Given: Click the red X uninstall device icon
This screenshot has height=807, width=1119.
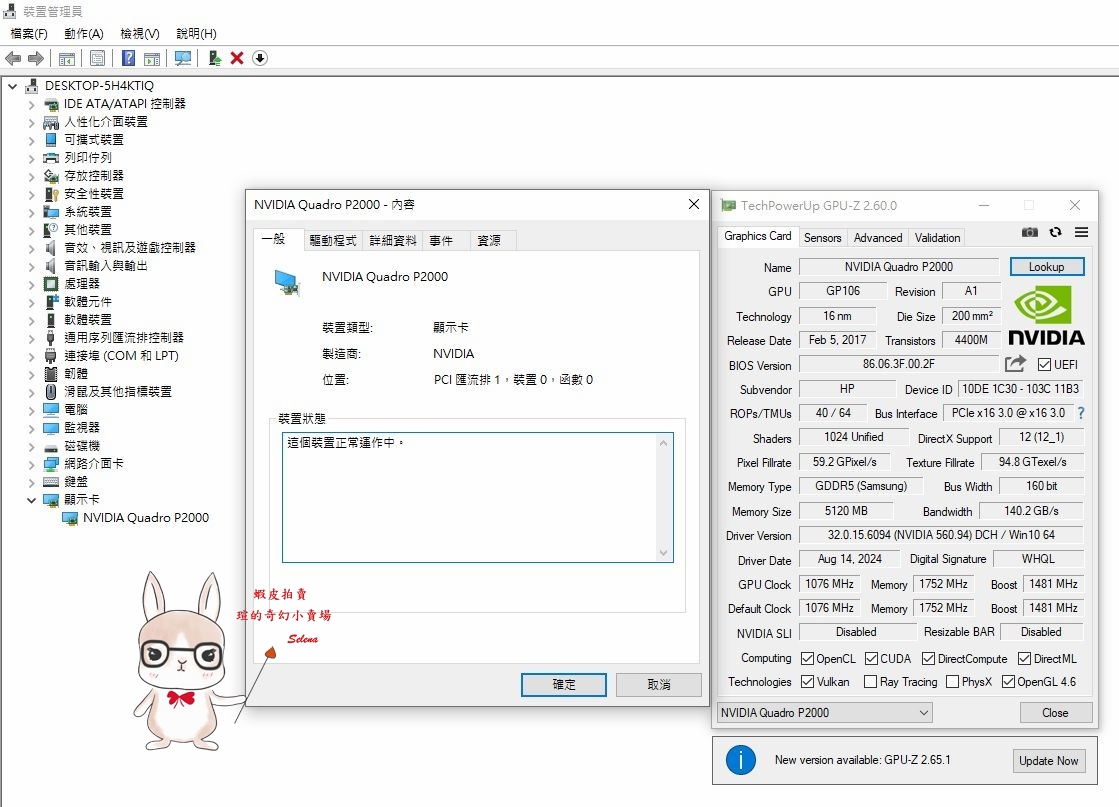Looking at the screenshot, I should [237, 59].
